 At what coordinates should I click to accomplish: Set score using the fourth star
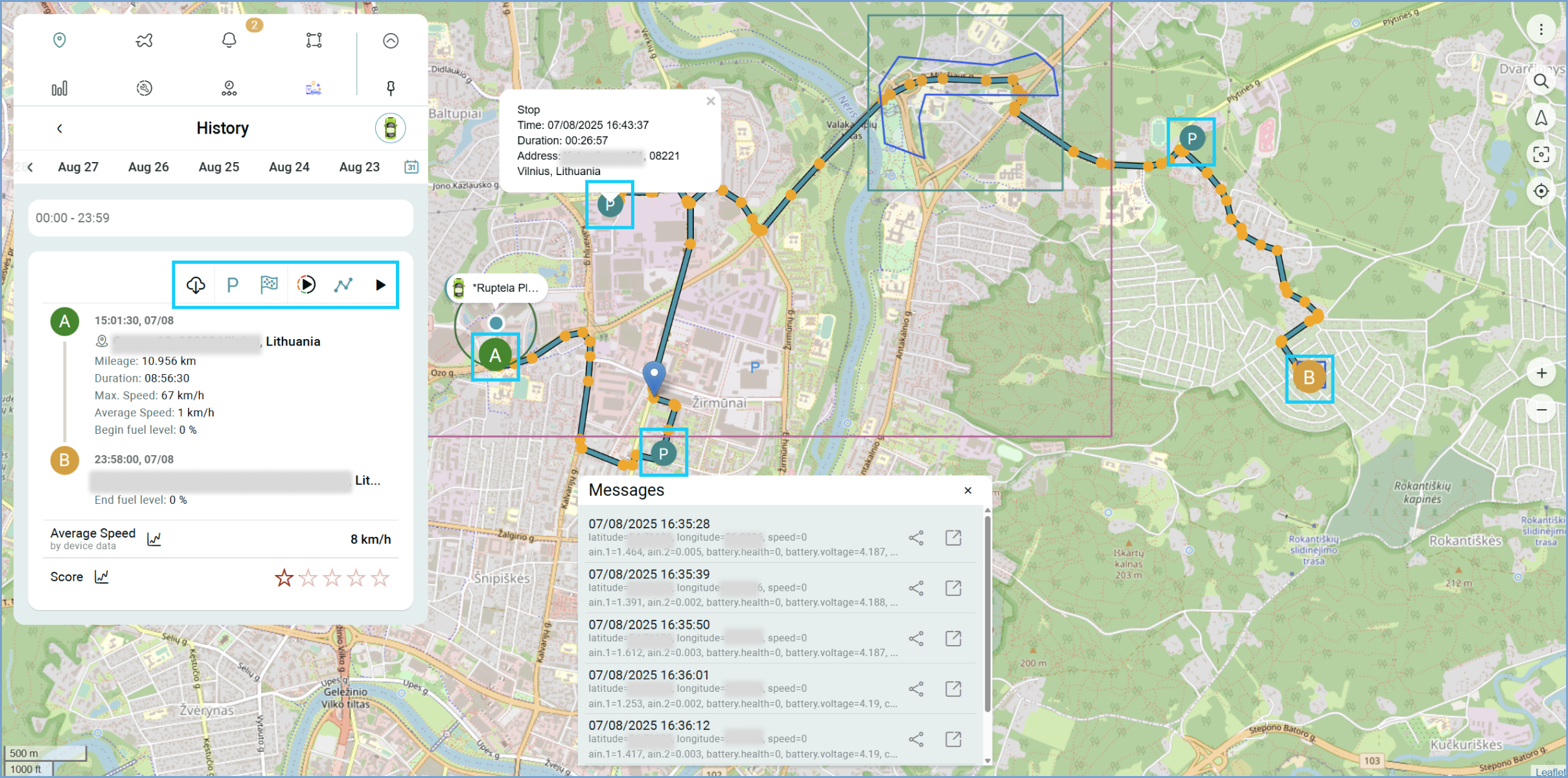point(356,577)
